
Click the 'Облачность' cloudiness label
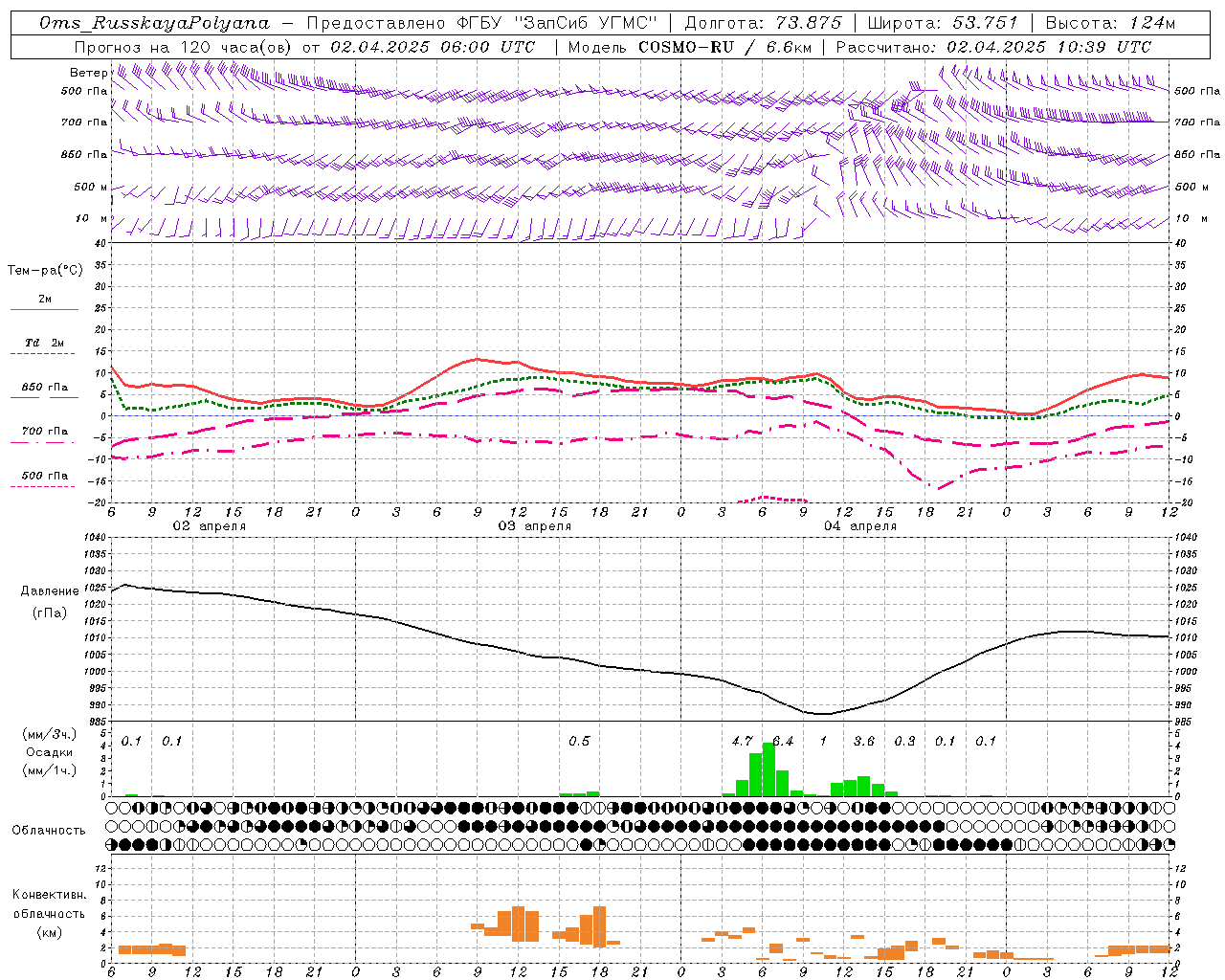49,830
